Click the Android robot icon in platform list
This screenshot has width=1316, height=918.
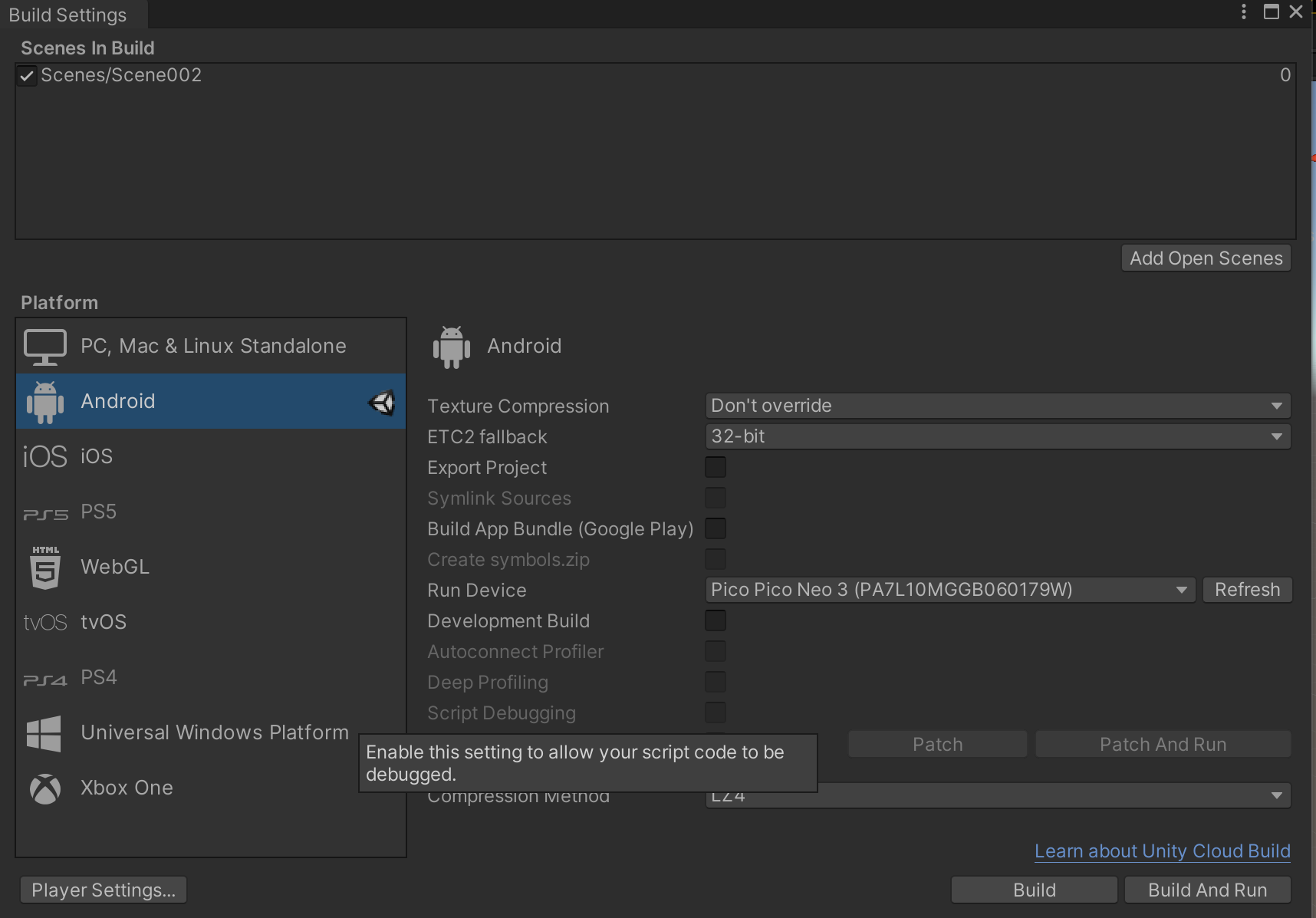pyautogui.click(x=45, y=402)
